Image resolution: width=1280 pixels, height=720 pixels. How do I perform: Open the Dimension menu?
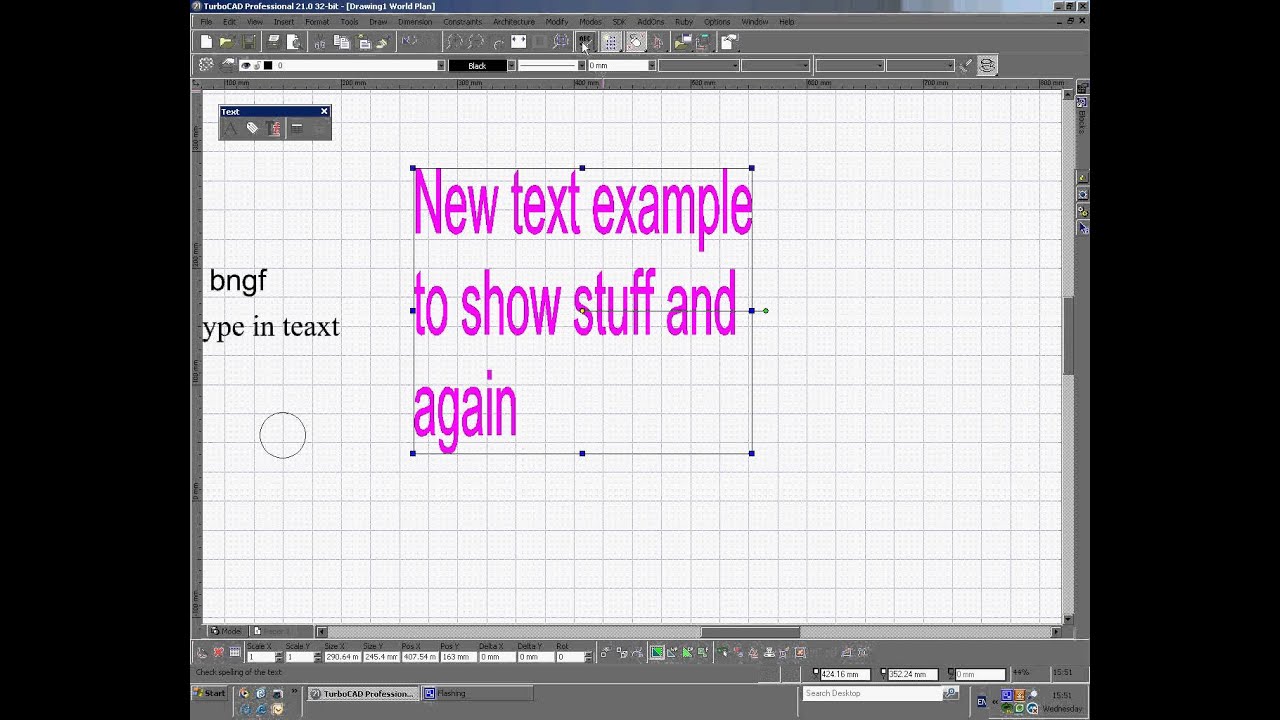tap(415, 21)
